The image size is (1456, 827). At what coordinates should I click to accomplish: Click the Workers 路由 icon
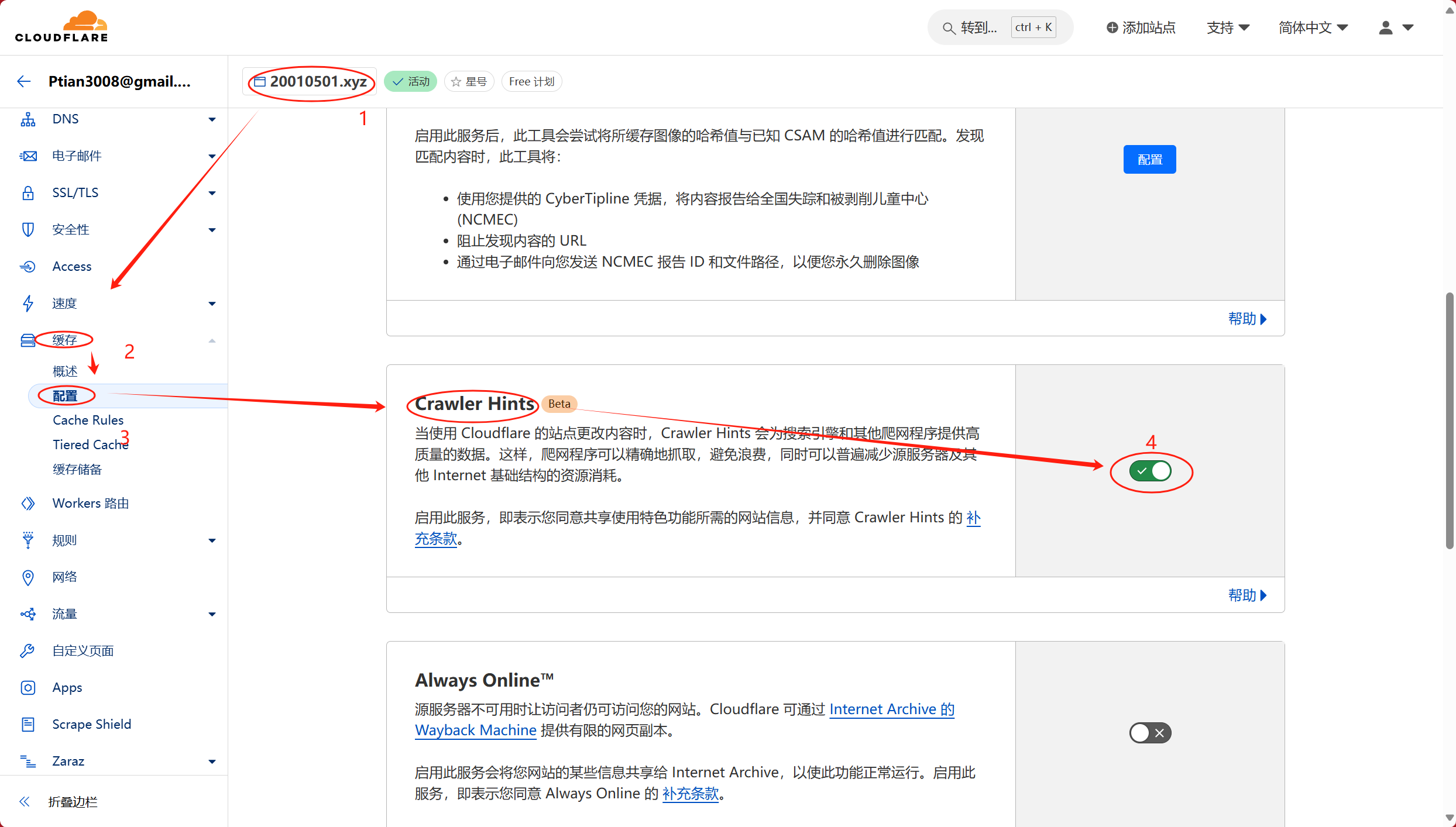27,503
